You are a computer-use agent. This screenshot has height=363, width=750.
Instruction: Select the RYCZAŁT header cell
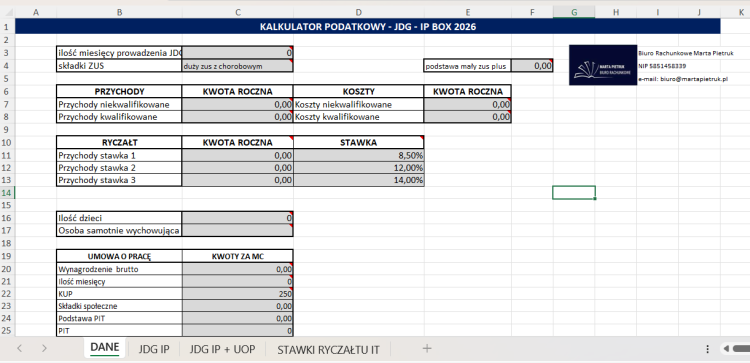pos(119,142)
